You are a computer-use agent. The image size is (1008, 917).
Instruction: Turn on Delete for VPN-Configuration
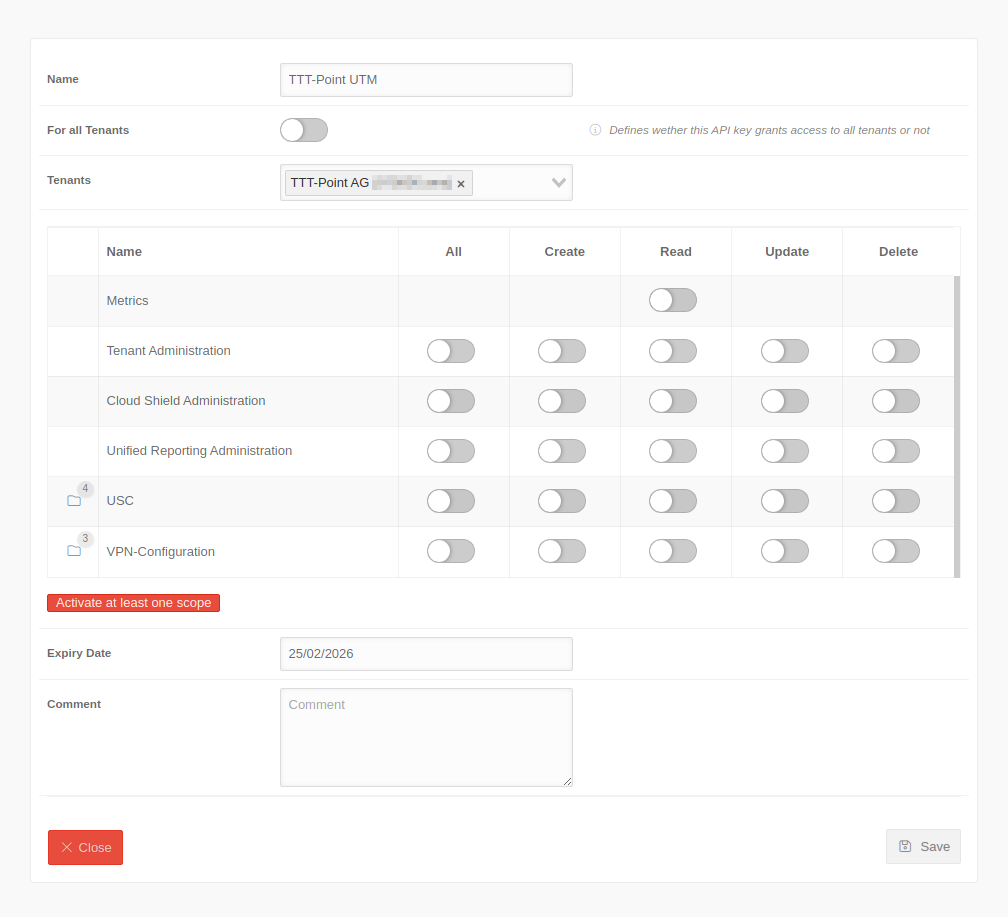point(895,551)
